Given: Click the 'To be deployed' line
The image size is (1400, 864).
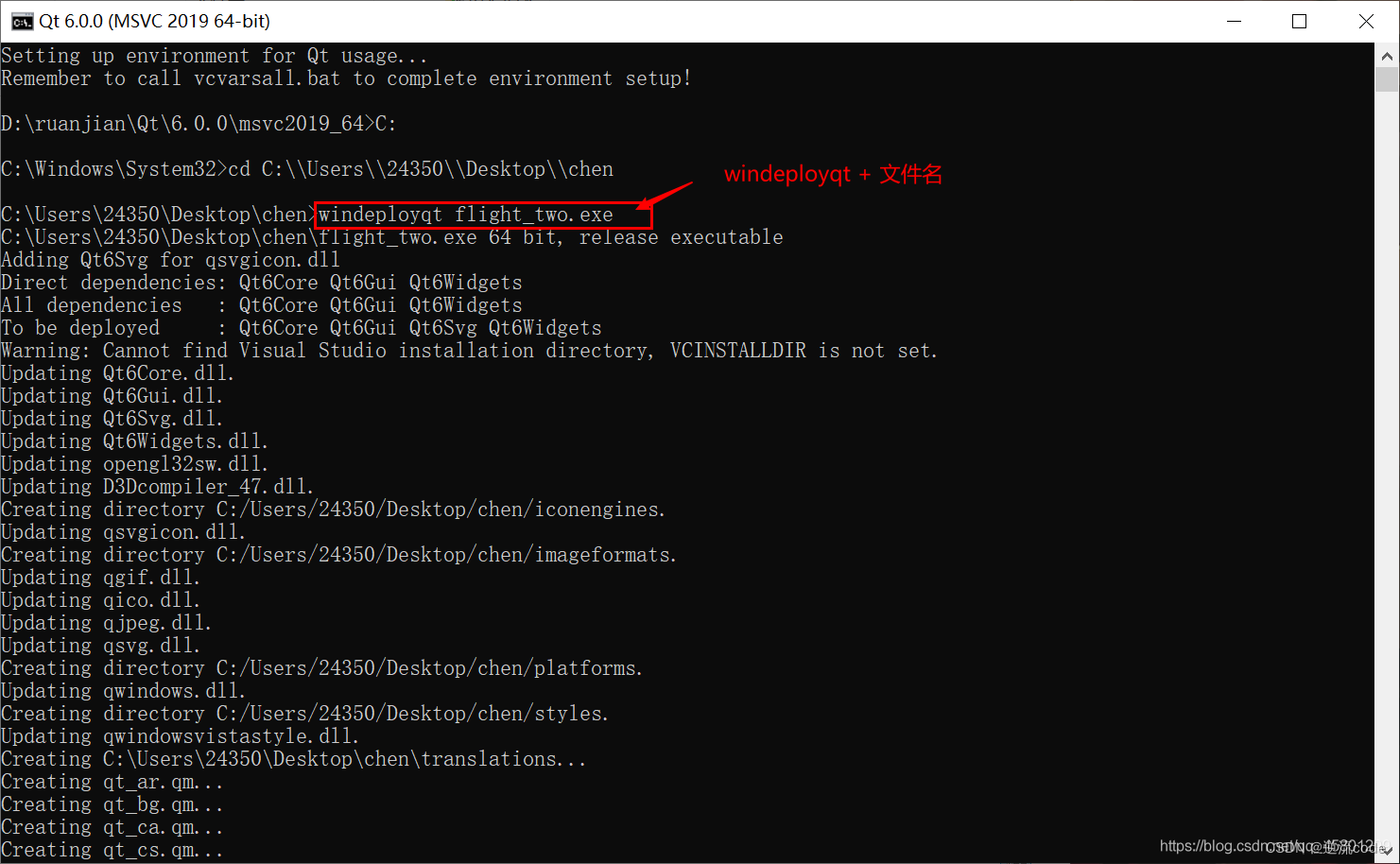Looking at the screenshot, I should (302, 328).
